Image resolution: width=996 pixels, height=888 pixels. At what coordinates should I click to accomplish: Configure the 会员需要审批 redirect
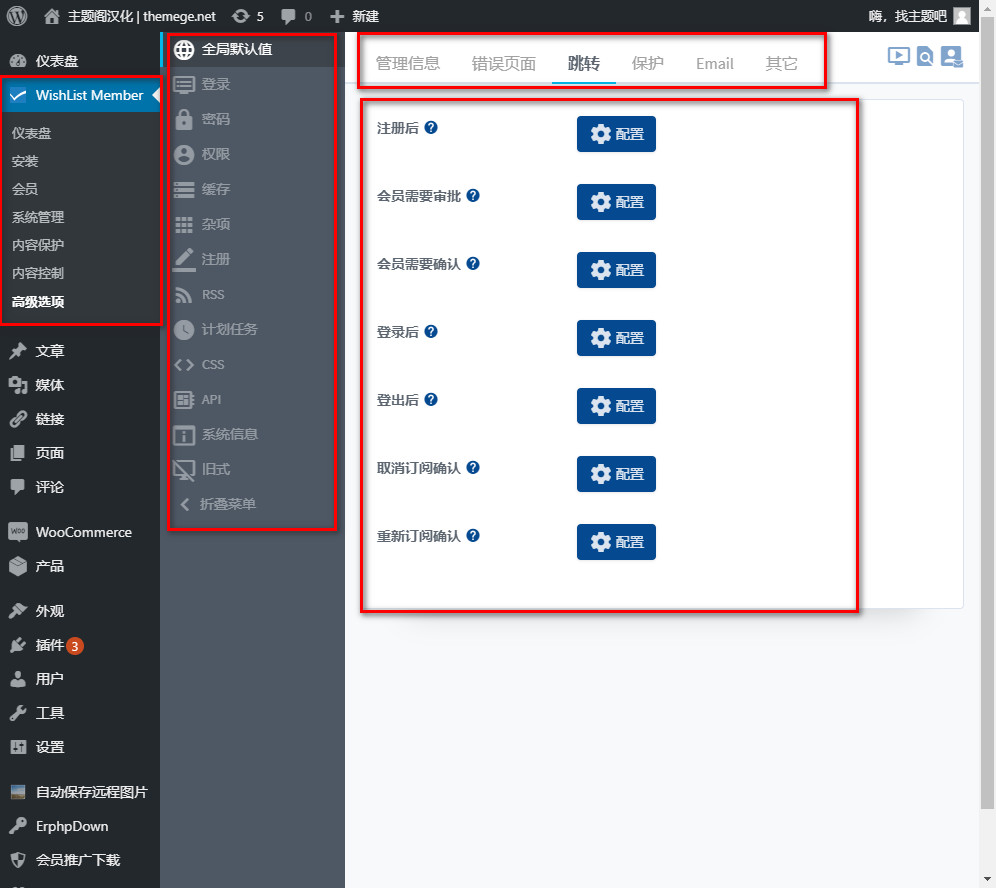coord(616,202)
